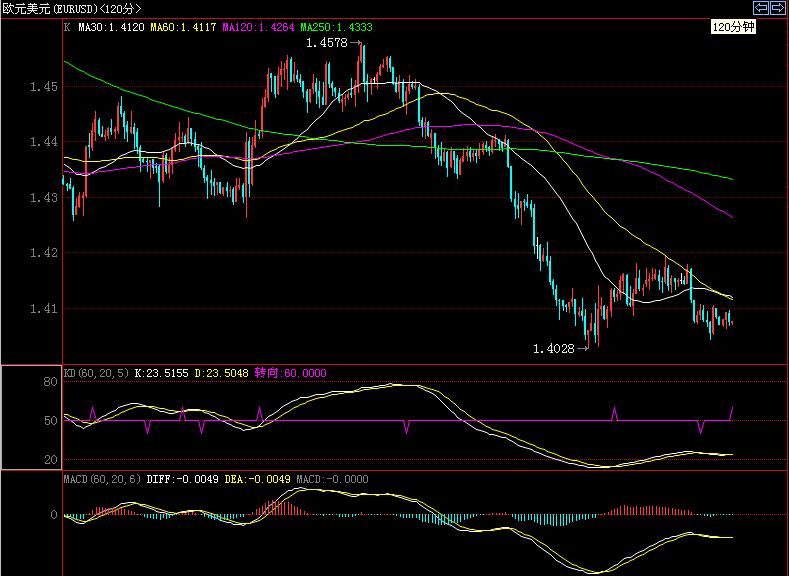Click the MACD(60,20,6) indicator name
Screen dimensions: 789x576
(x=103, y=479)
